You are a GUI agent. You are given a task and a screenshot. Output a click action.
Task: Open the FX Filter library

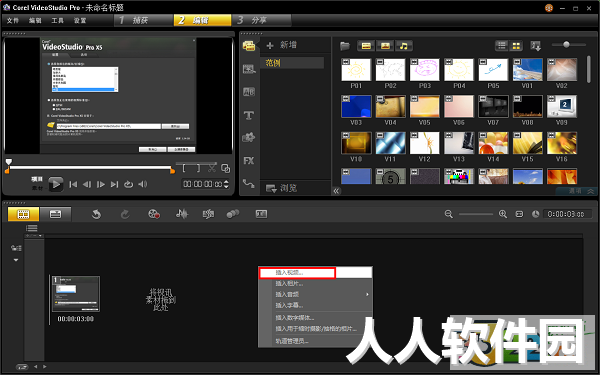point(249,161)
